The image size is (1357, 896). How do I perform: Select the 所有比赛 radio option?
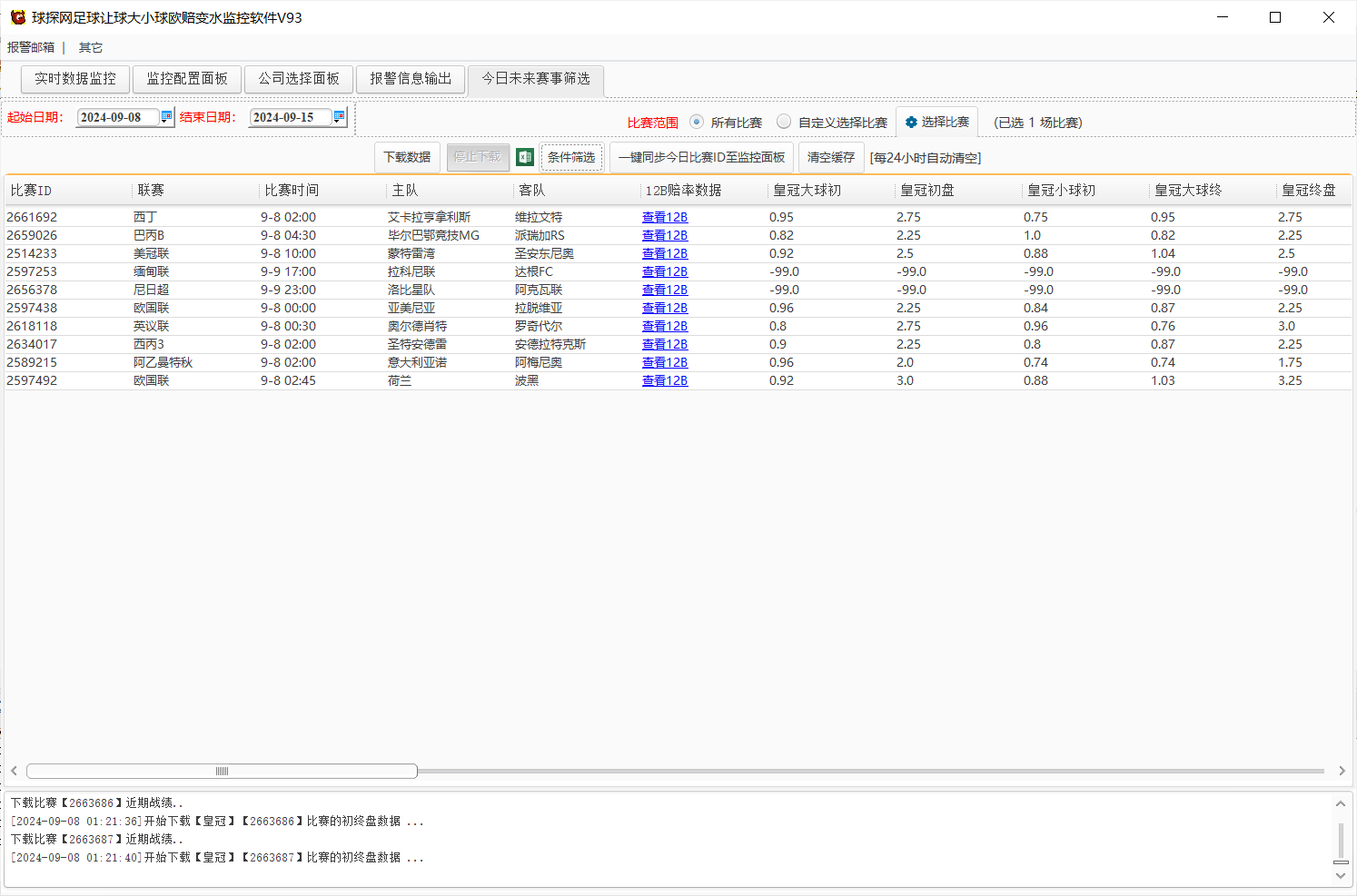697,122
